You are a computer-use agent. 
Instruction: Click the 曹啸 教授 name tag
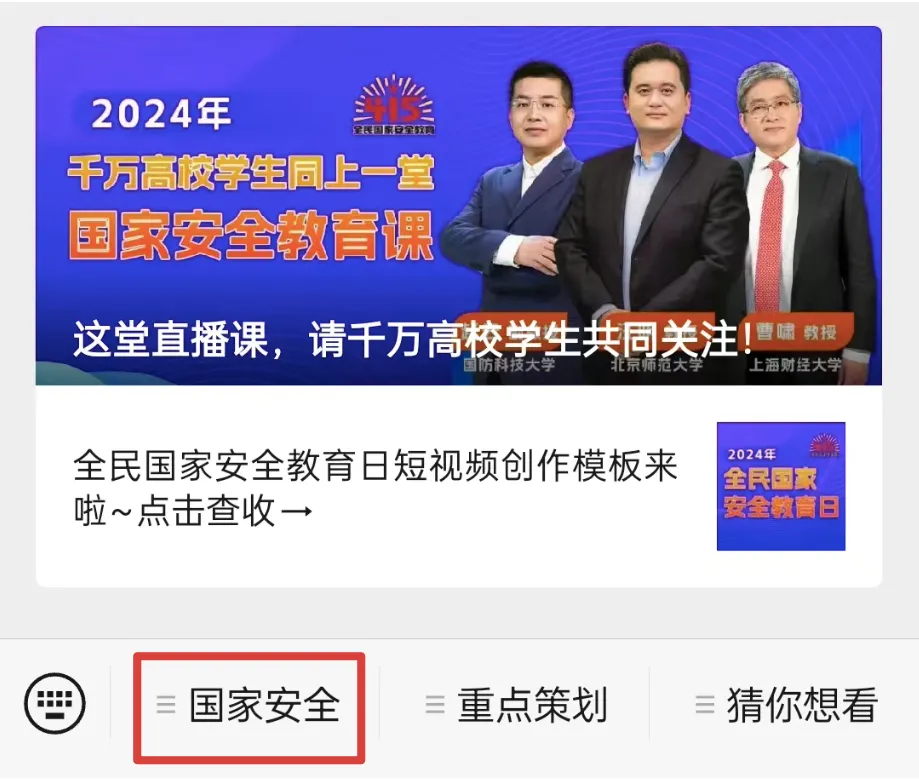click(796, 332)
